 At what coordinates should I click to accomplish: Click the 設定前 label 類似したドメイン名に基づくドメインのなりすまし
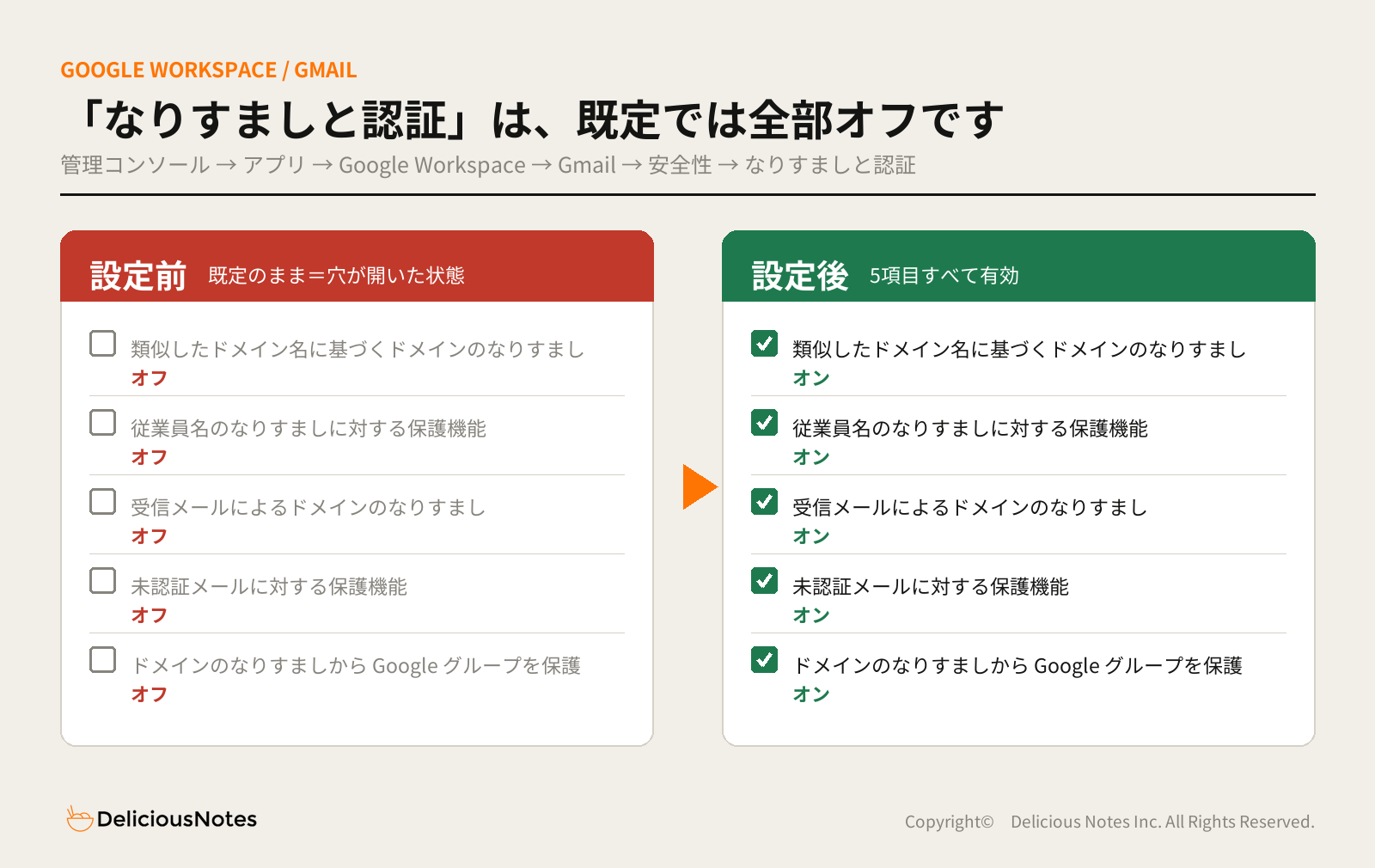(x=357, y=349)
